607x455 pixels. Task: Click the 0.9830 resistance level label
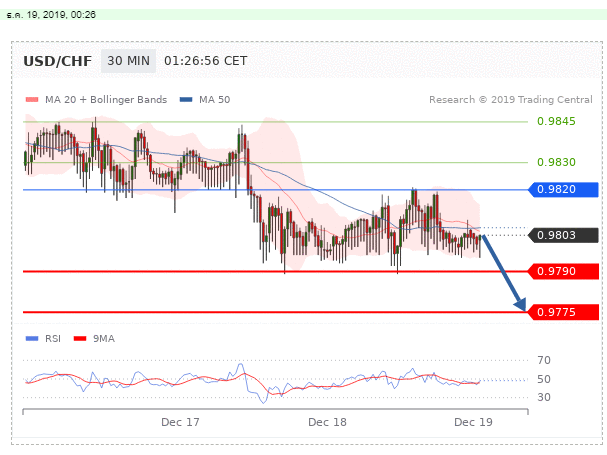(x=556, y=162)
